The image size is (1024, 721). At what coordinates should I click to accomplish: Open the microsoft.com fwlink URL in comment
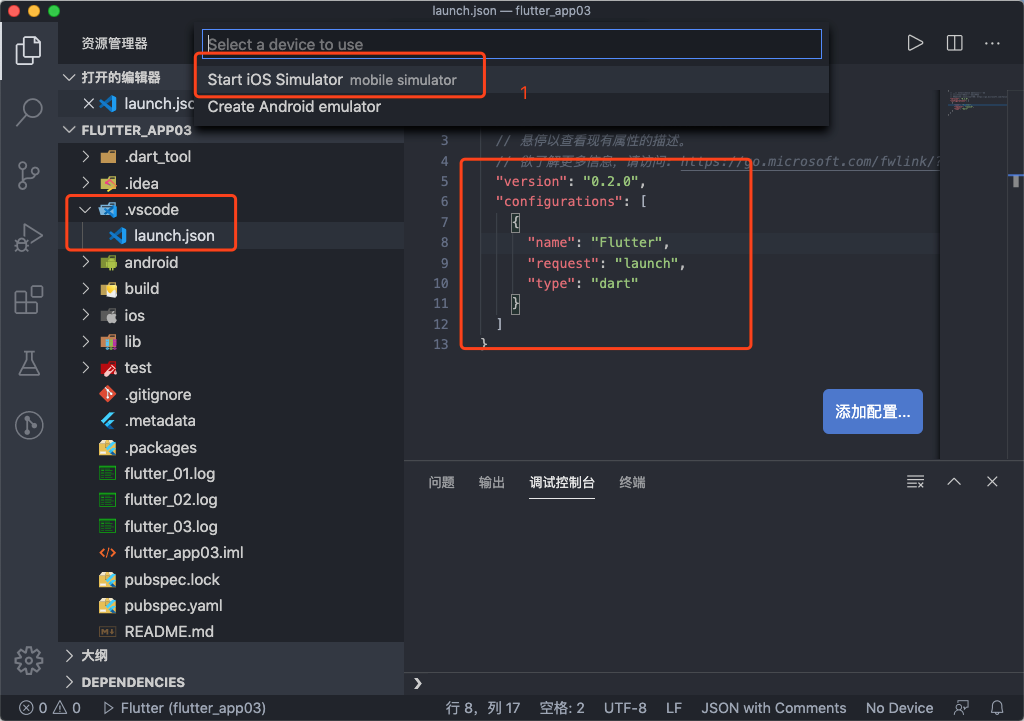click(810, 161)
